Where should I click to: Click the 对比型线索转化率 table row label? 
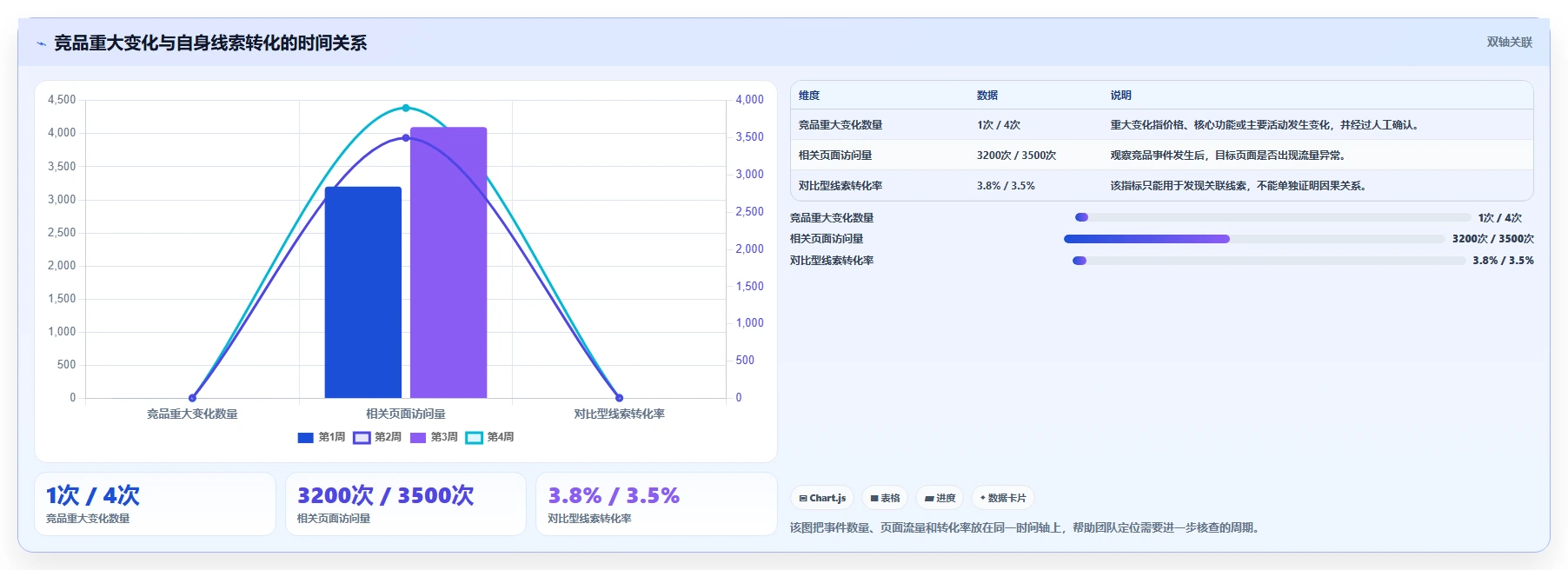pos(840,186)
